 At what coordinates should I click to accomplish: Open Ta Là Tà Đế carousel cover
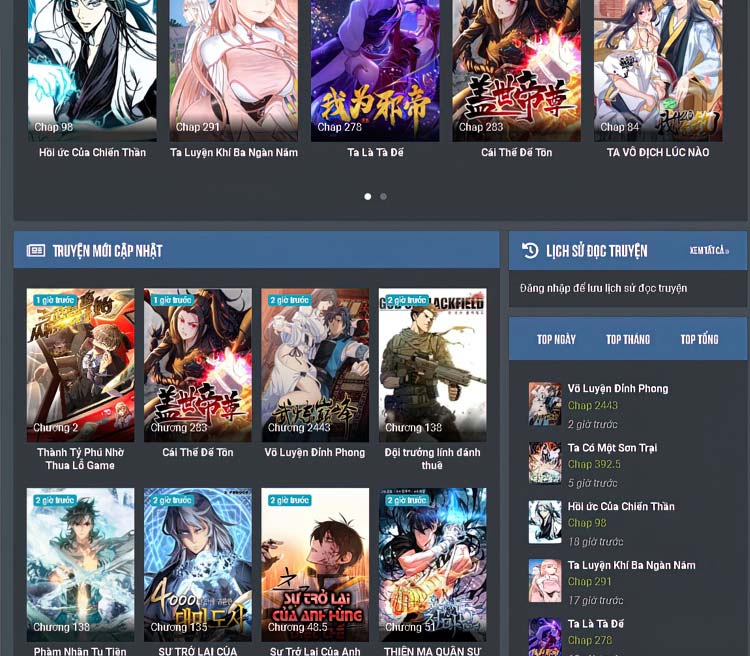point(375,71)
